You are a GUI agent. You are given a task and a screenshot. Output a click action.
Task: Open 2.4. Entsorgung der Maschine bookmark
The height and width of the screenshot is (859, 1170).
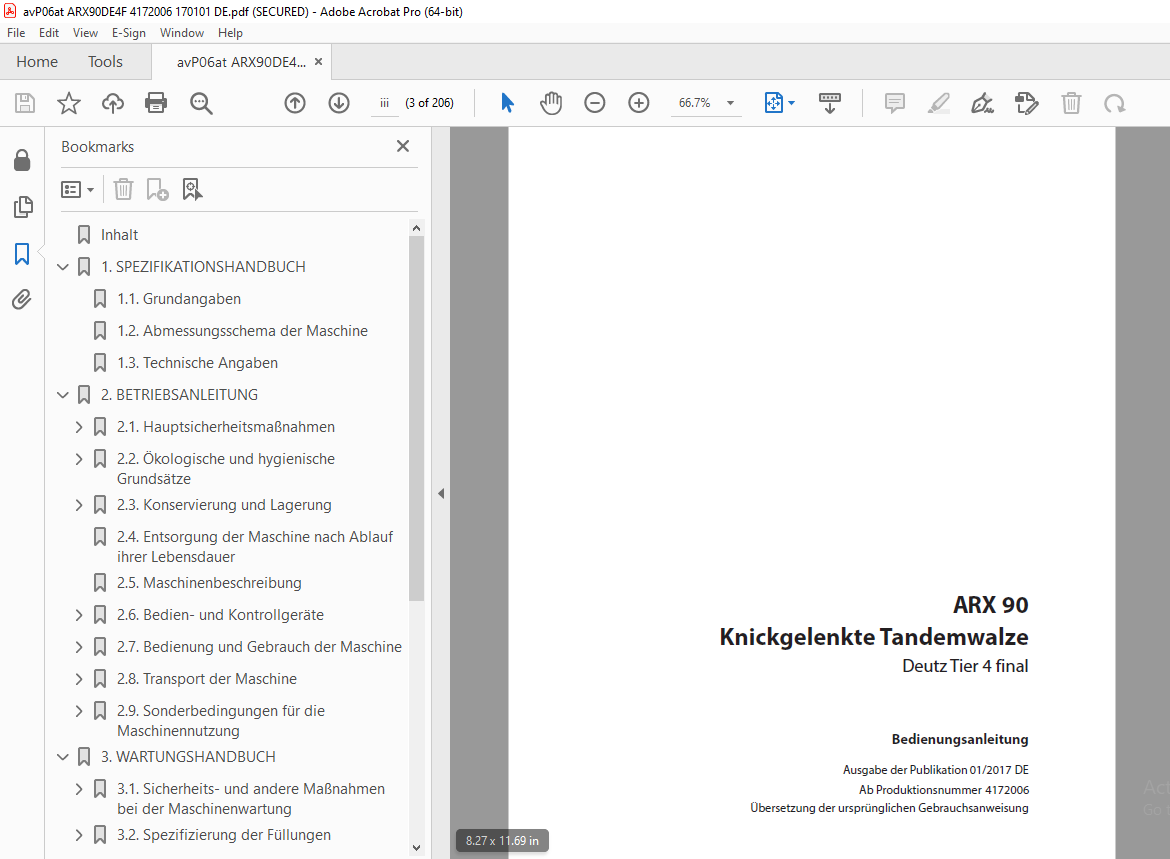pos(254,547)
